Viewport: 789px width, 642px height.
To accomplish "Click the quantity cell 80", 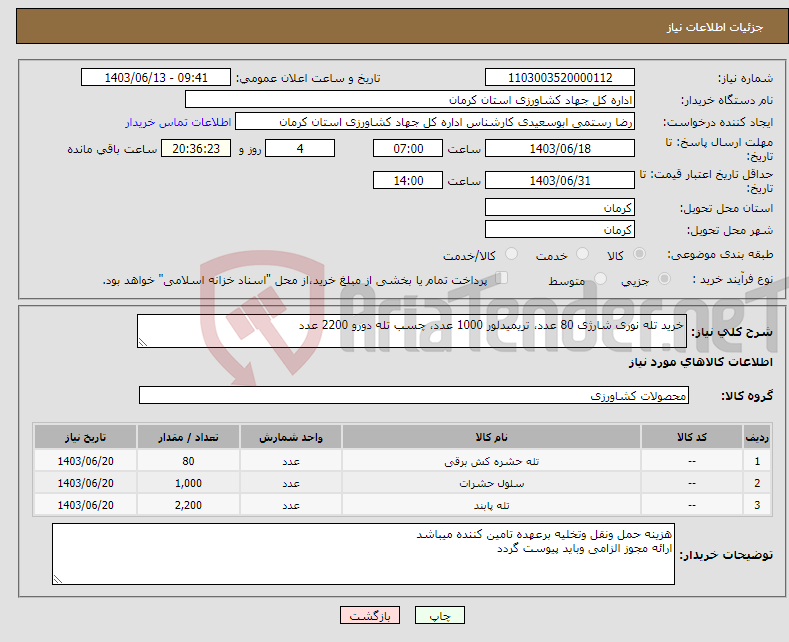I will 188,461.
